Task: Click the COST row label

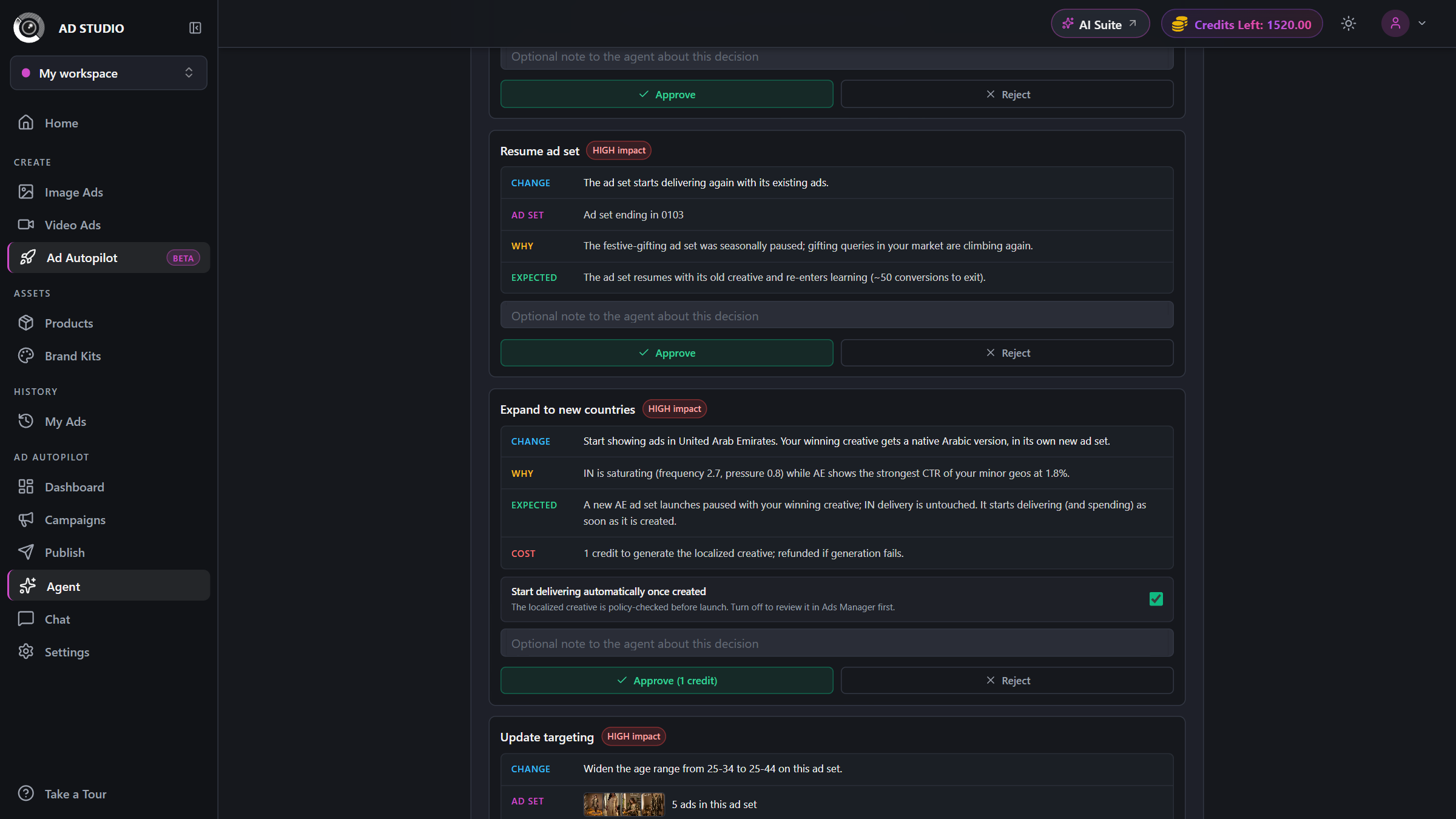Action: (x=523, y=553)
